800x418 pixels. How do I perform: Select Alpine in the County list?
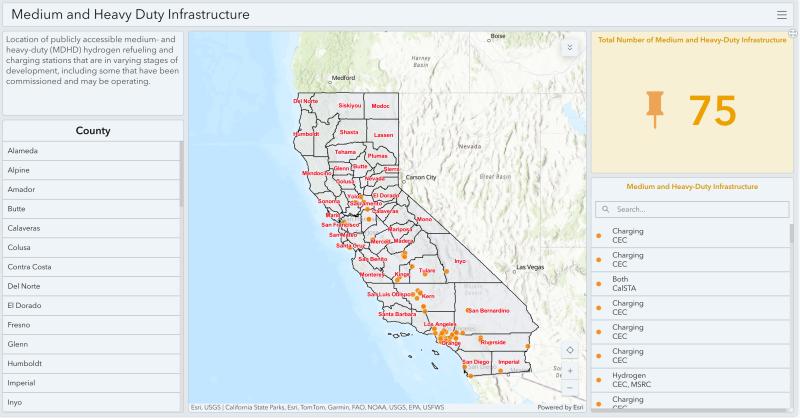pyautogui.click(x=92, y=170)
